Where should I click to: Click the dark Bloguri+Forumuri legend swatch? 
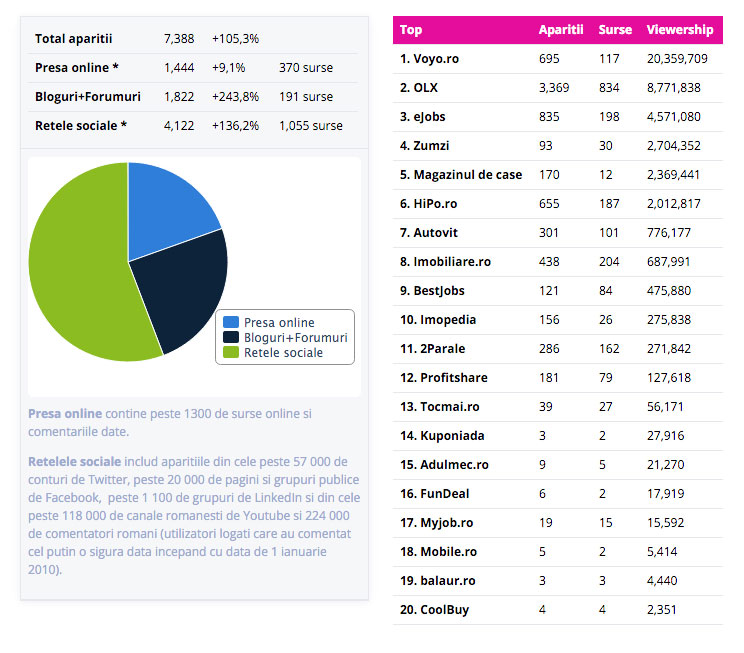[231, 337]
